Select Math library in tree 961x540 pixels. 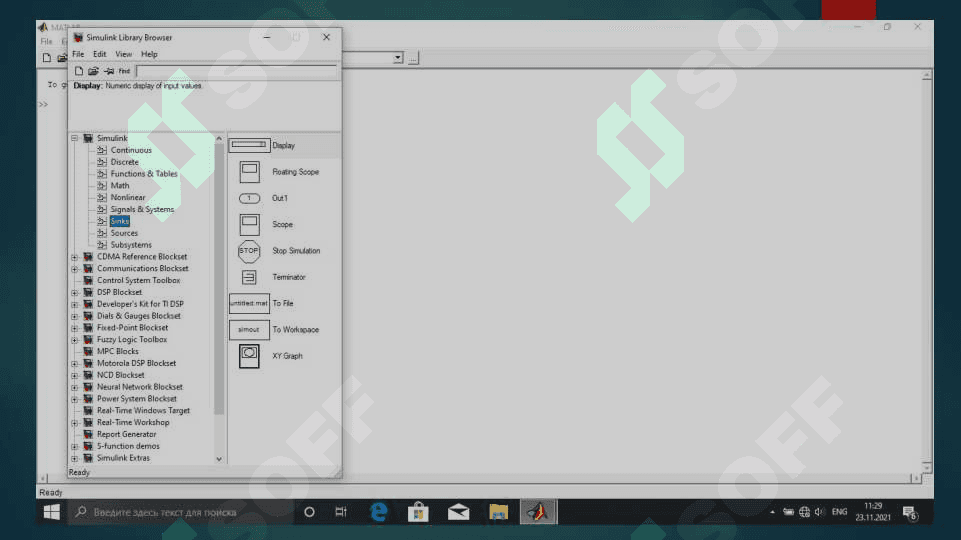[120, 185]
